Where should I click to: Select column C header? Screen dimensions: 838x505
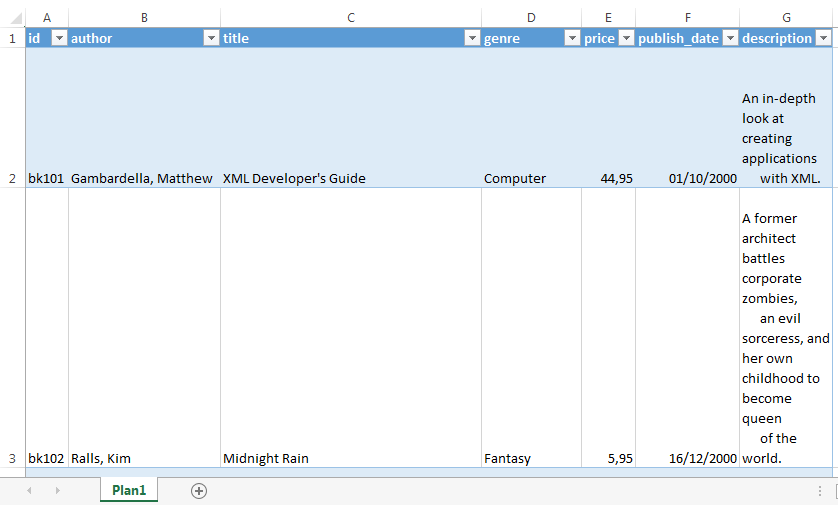[x=350, y=17]
